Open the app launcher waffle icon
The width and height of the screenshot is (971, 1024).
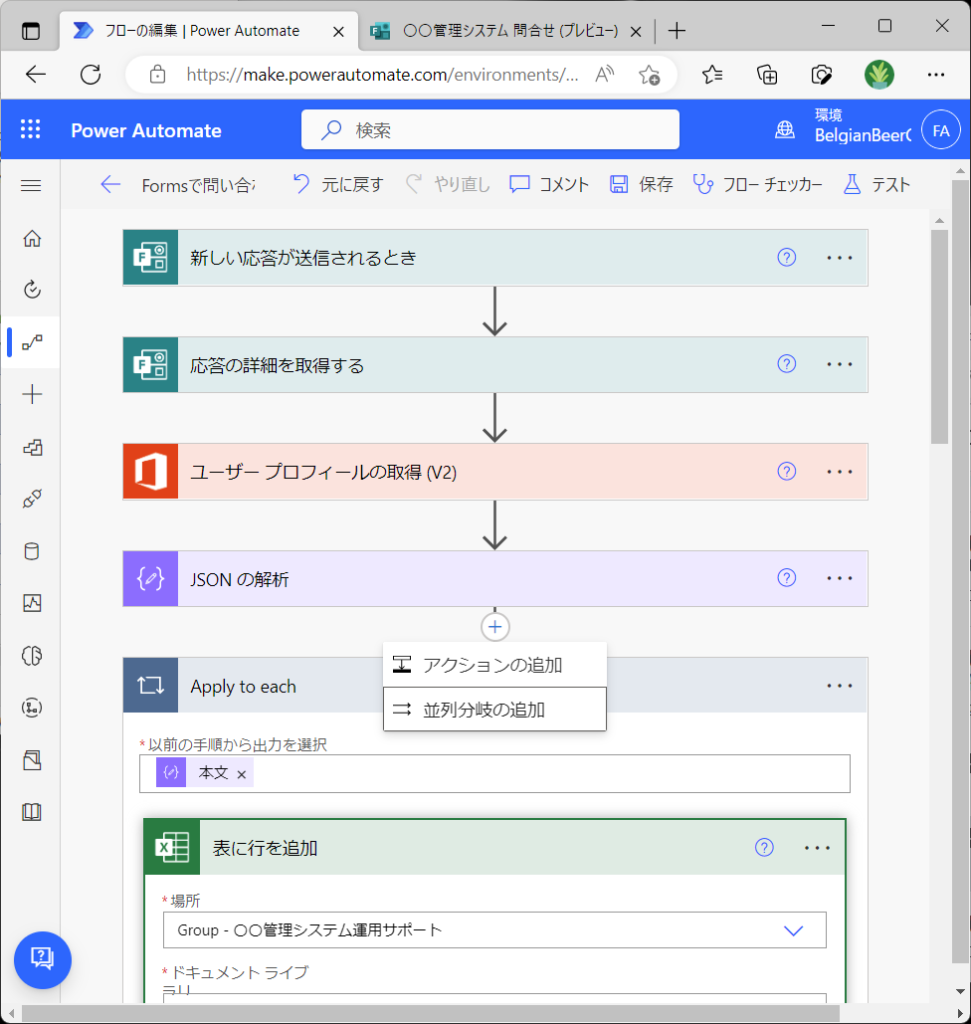pos(30,129)
